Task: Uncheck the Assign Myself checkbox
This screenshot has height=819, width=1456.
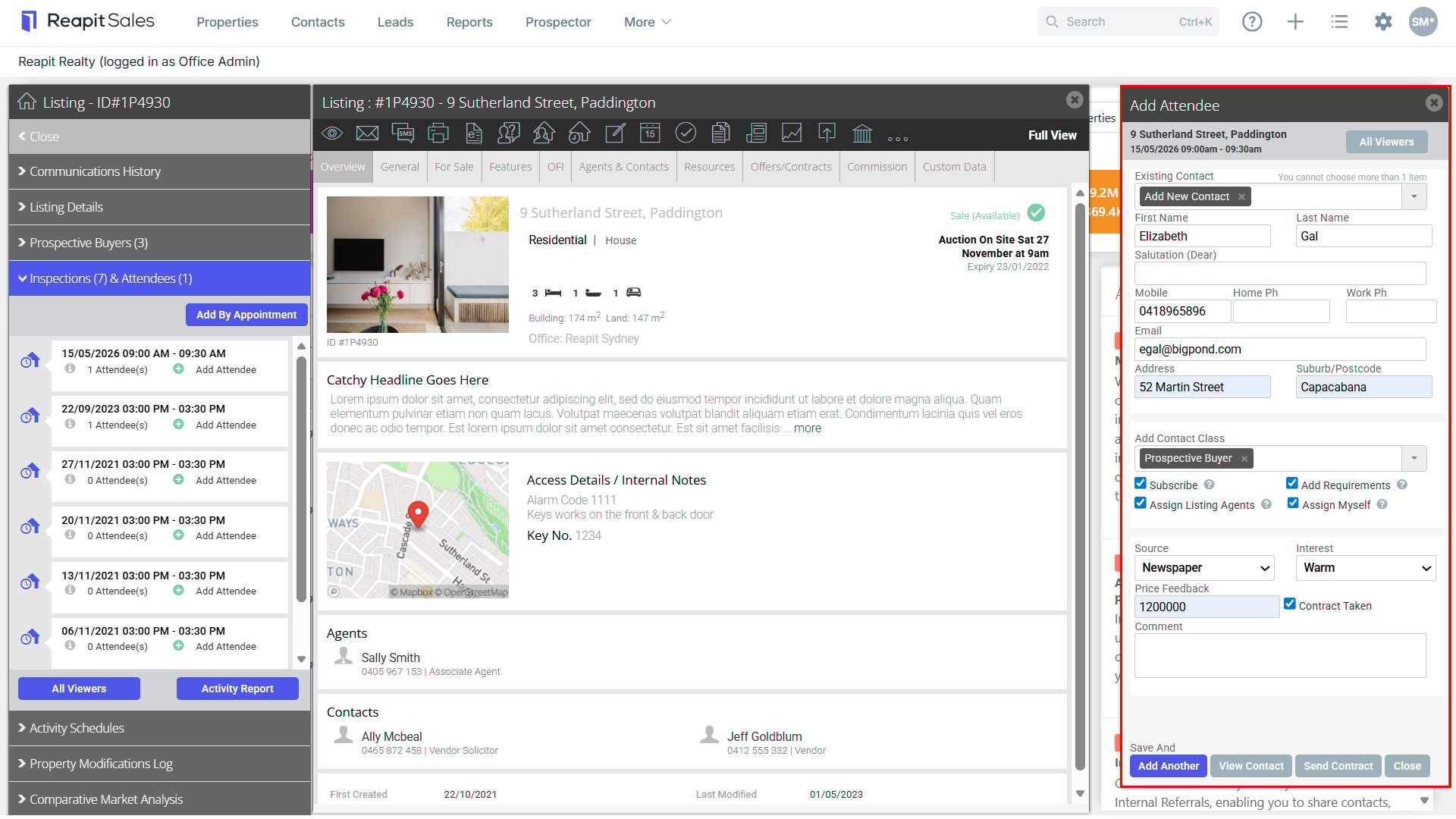Action: coord(1293,503)
